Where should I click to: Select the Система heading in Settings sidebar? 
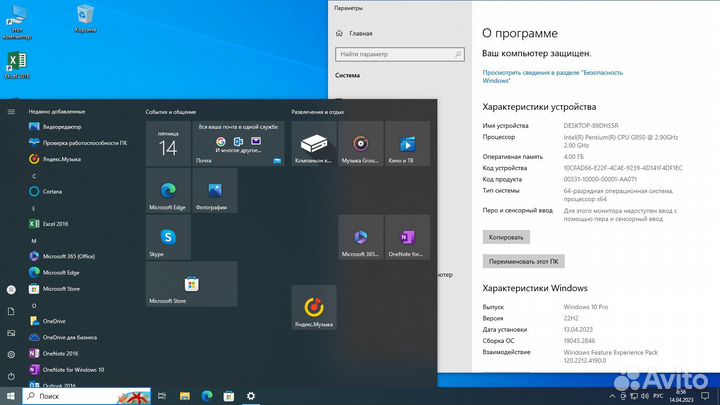click(348, 75)
